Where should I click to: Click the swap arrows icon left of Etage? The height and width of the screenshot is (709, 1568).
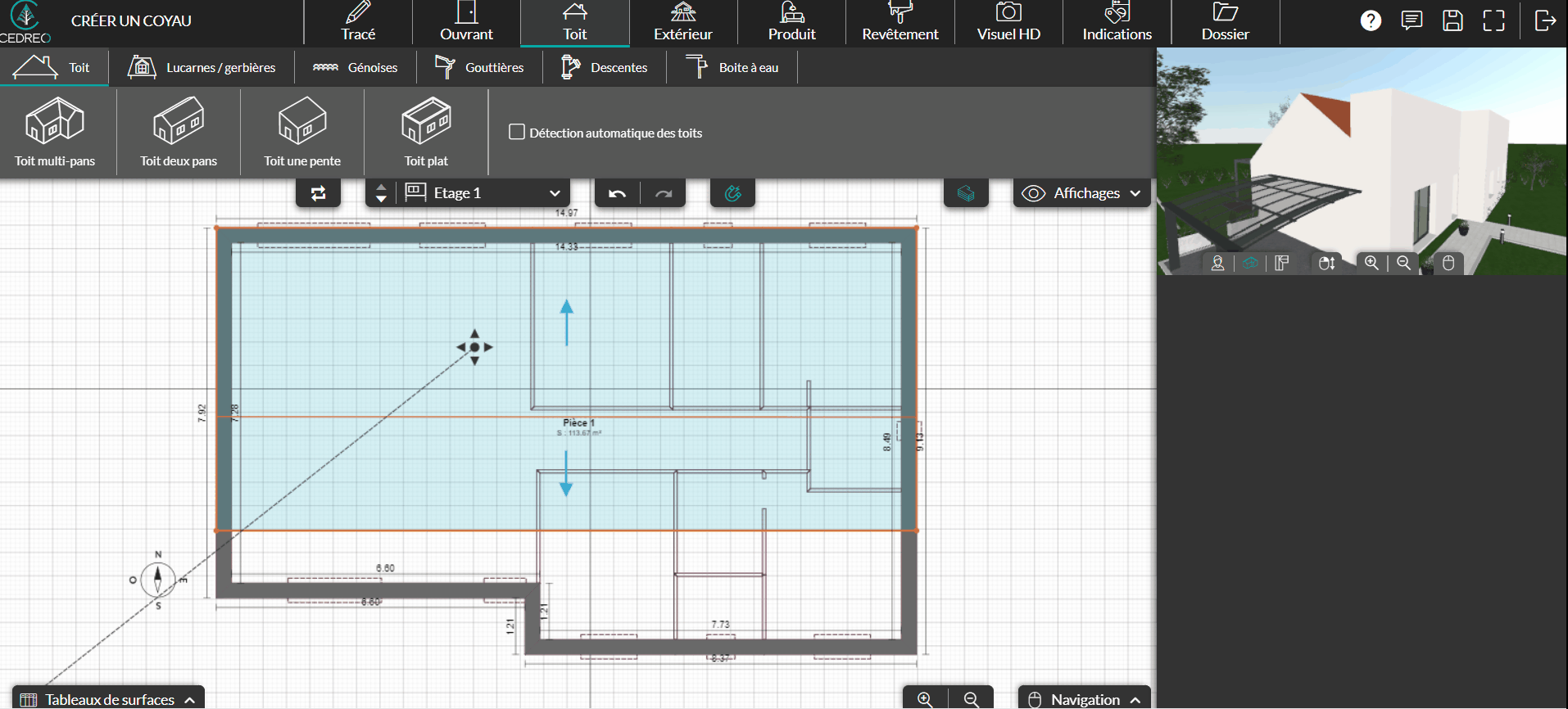pyautogui.click(x=318, y=193)
